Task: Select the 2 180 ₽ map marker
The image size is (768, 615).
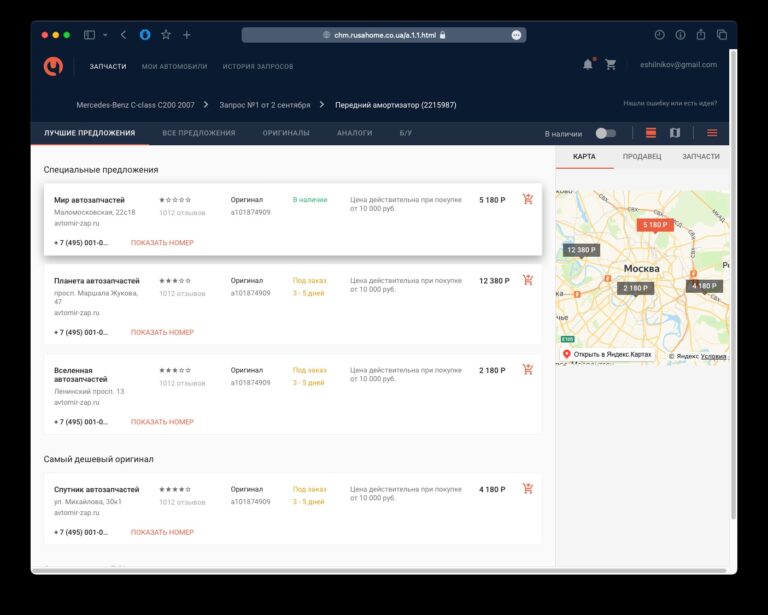Action: click(635, 289)
